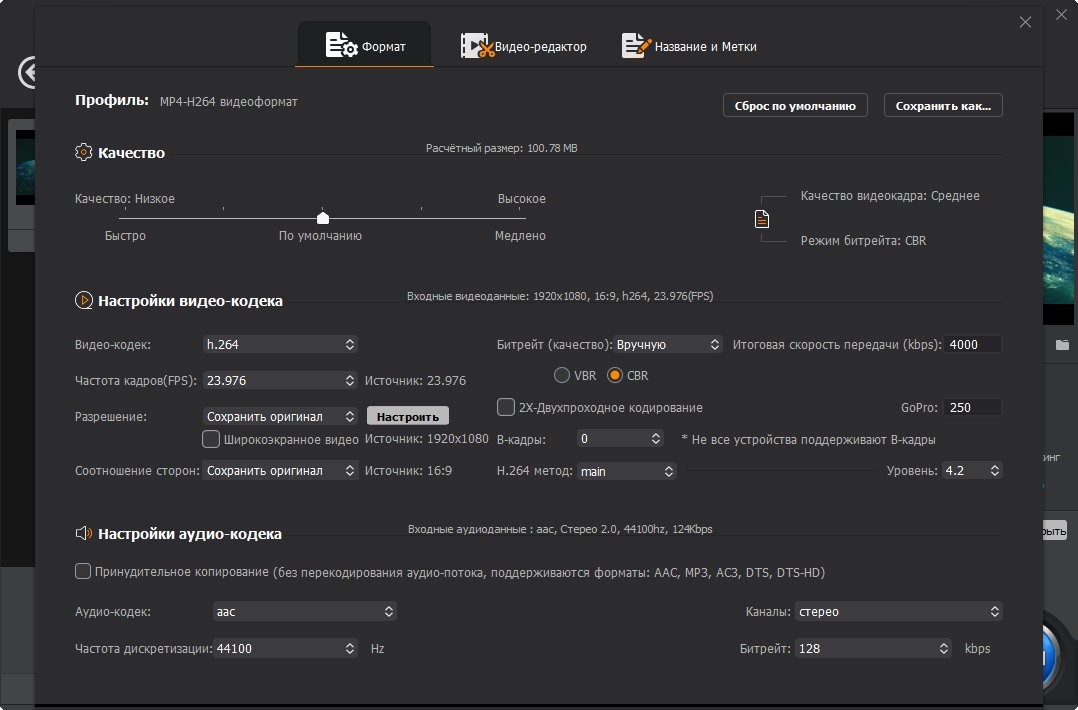Toggle the Широкоэкранное видео checkbox

[x=210, y=439]
